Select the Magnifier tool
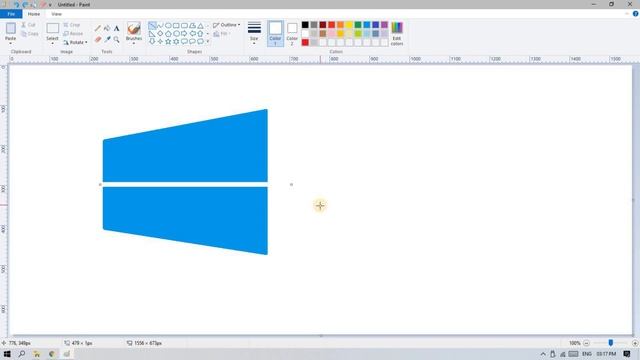The width and height of the screenshot is (640, 360). tap(116, 40)
